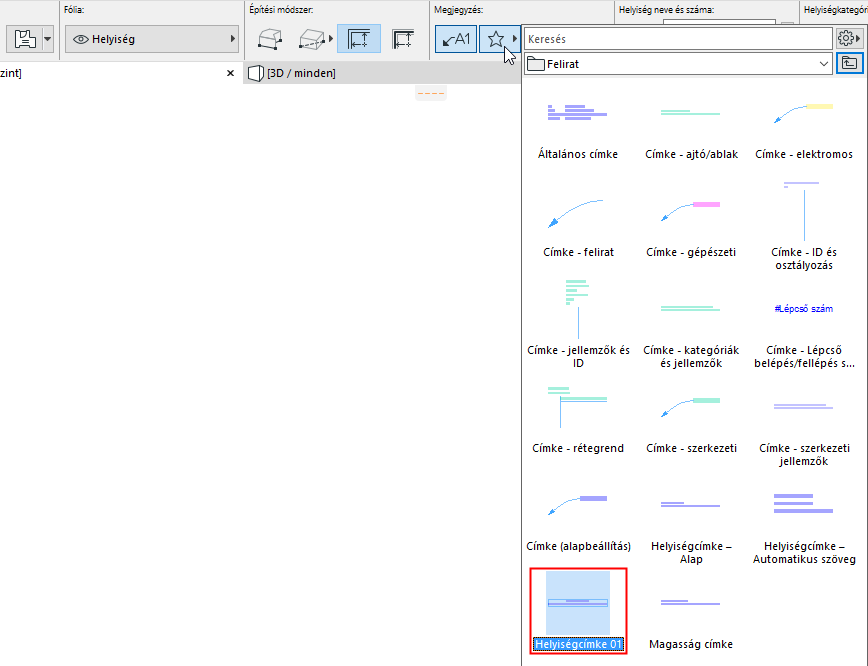Expand the construction method flyout arrow
The height and width of the screenshot is (666, 868).
331,39
